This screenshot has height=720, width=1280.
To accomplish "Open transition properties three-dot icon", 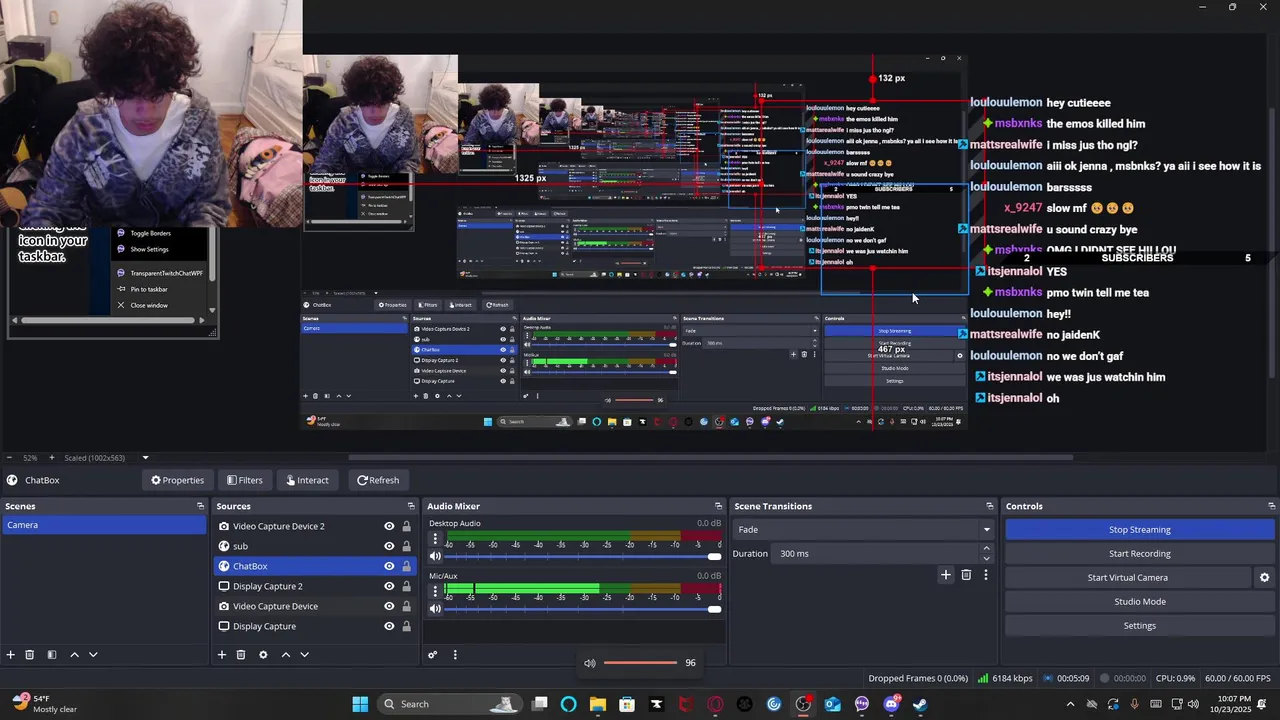I will pos(986,575).
